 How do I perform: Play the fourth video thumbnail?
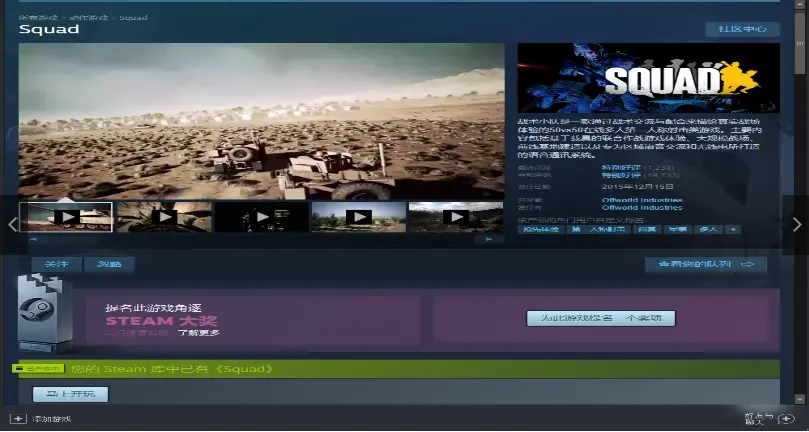tap(359, 217)
